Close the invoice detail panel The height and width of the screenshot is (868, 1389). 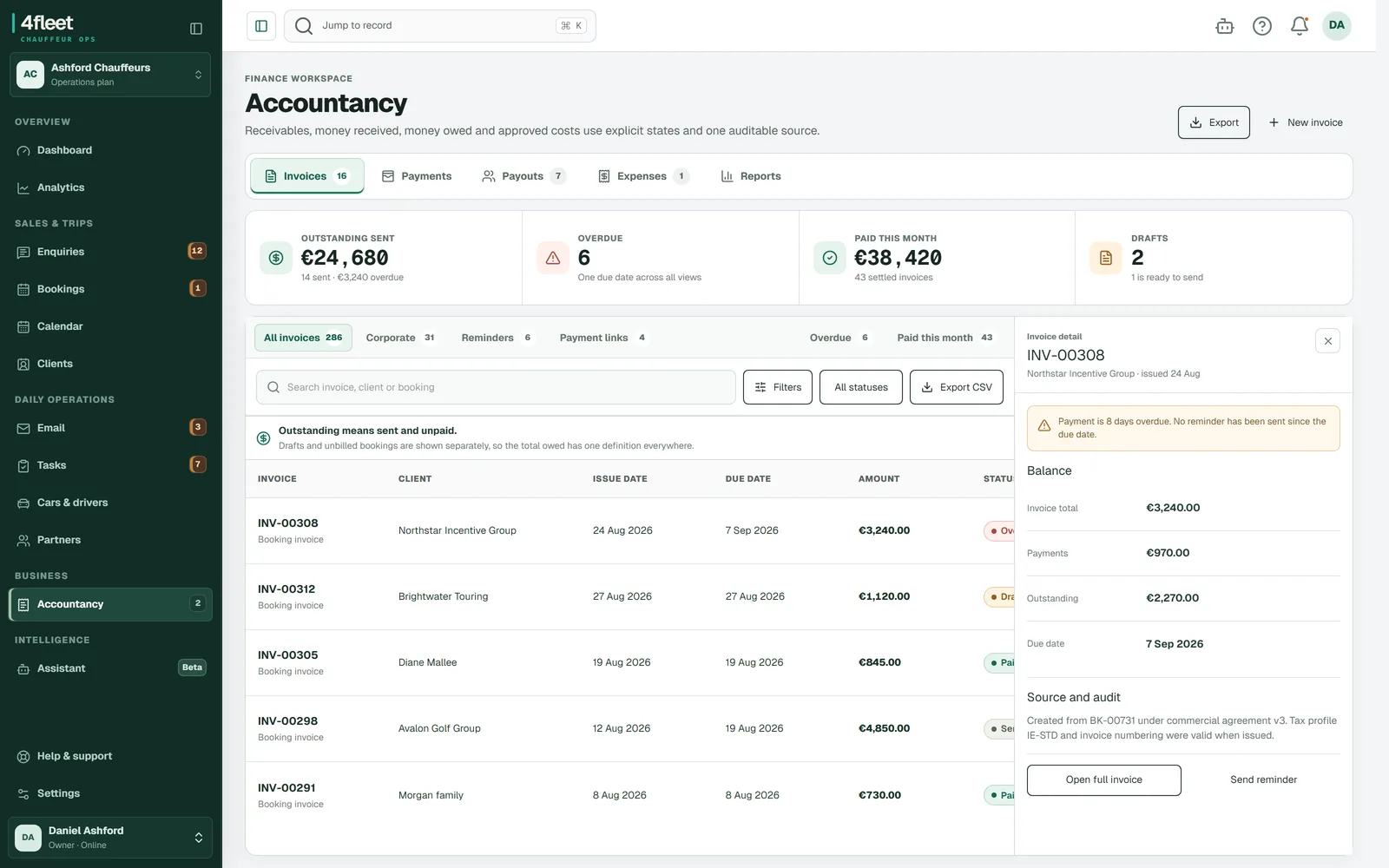1327,341
